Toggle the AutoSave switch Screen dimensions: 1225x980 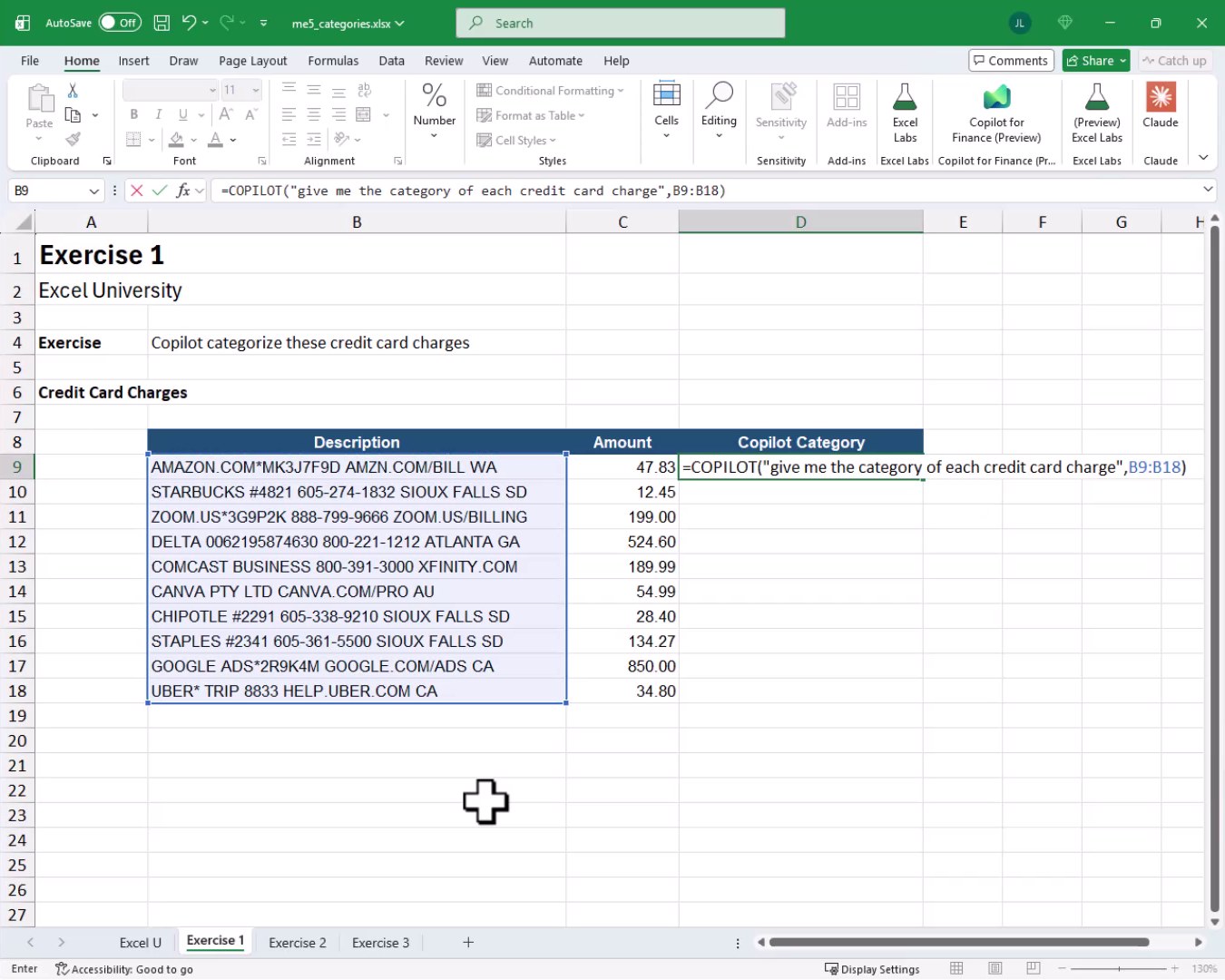(x=120, y=23)
